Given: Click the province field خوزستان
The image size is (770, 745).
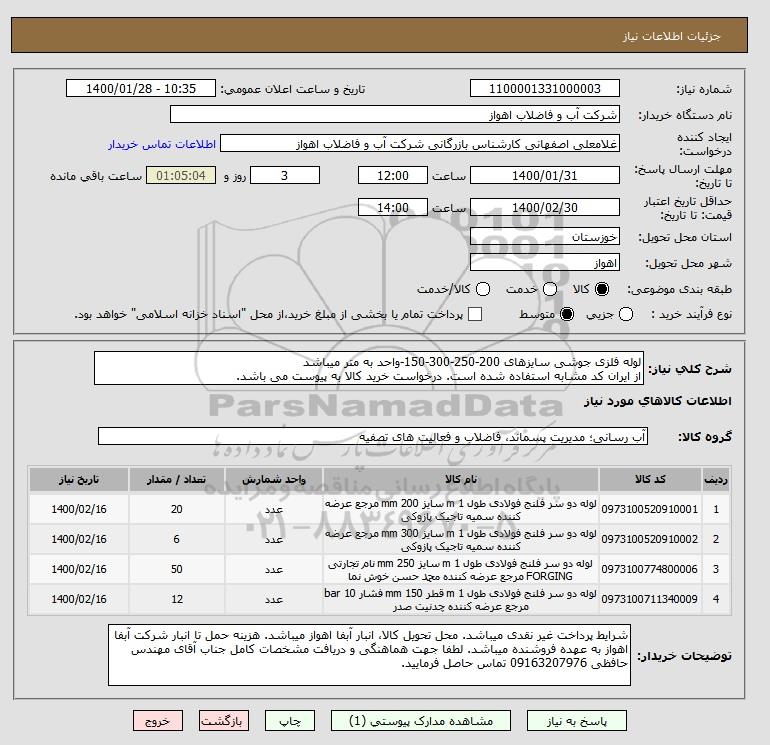Looking at the screenshot, I should click(545, 237).
